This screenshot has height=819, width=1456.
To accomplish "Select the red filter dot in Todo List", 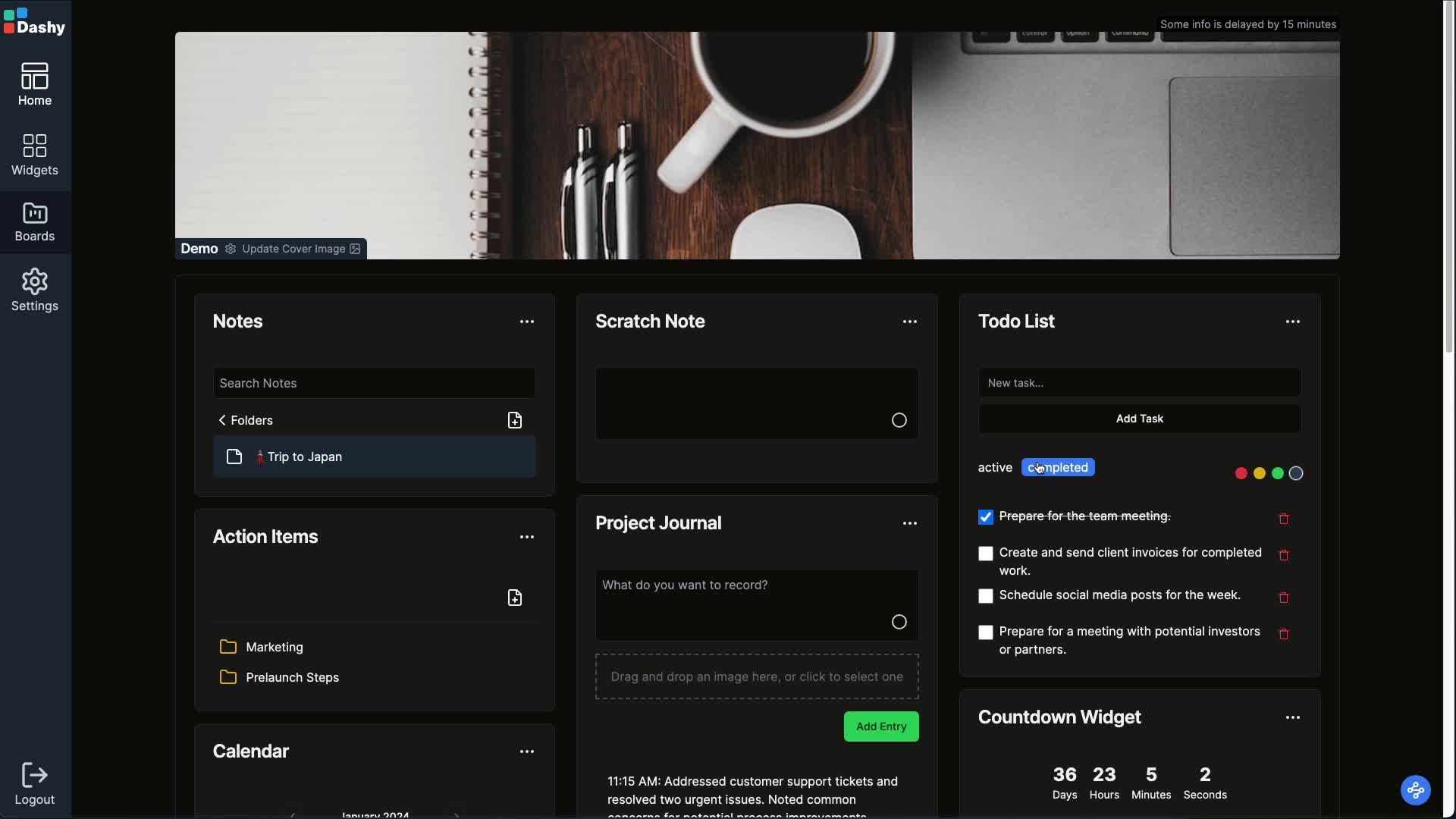I will 1241,472.
